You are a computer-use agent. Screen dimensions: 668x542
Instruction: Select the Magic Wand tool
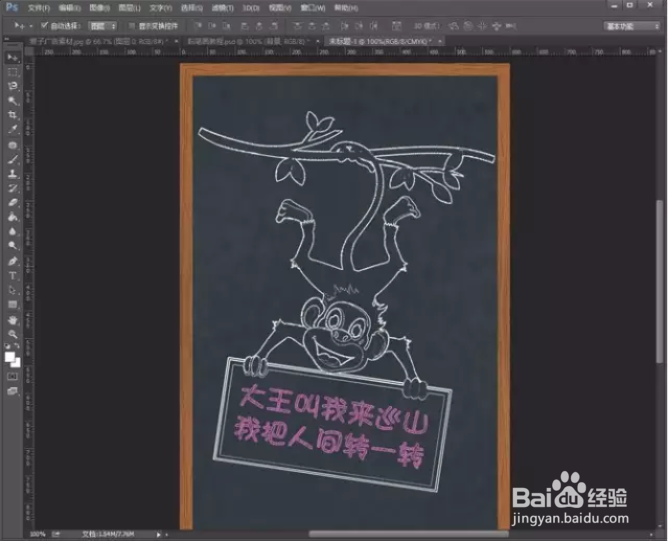12,101
